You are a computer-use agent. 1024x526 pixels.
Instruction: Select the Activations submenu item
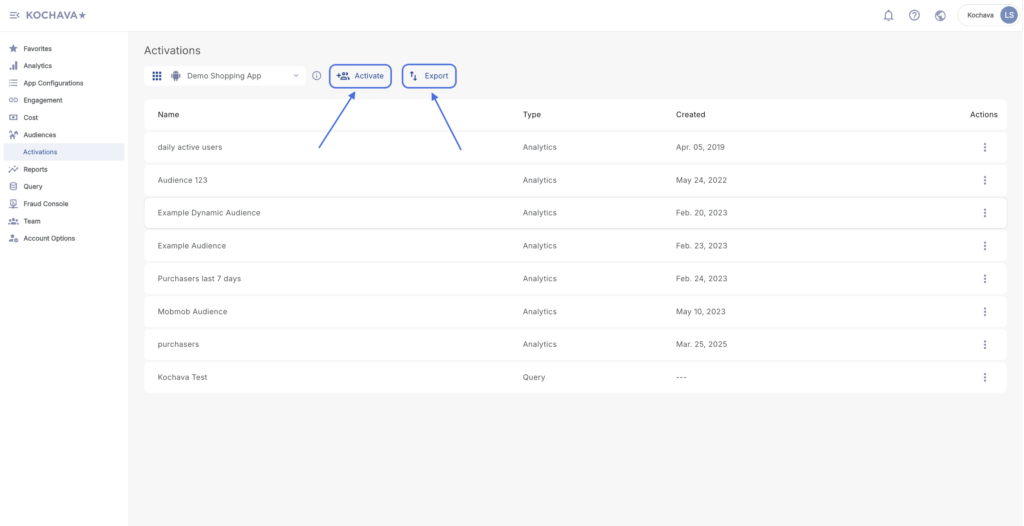(40, 152)
